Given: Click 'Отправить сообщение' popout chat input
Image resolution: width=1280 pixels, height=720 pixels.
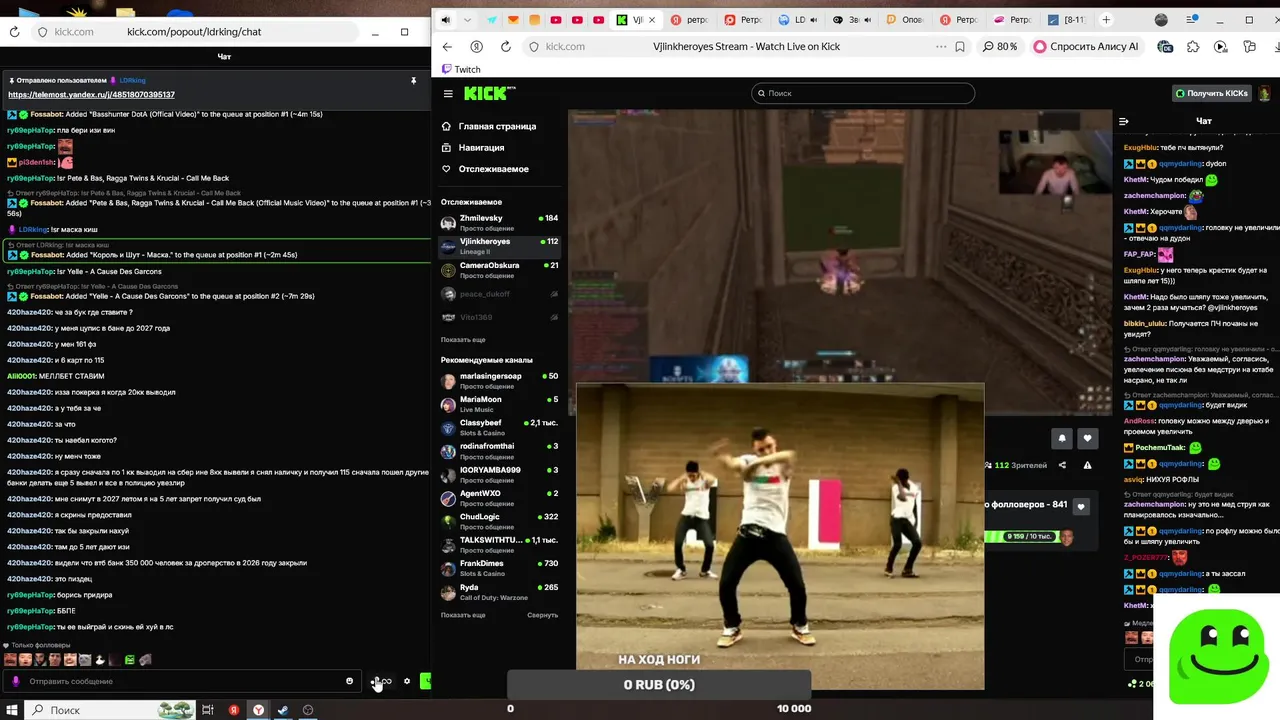Looking at the screenshot, I should [x=180, y=681].
